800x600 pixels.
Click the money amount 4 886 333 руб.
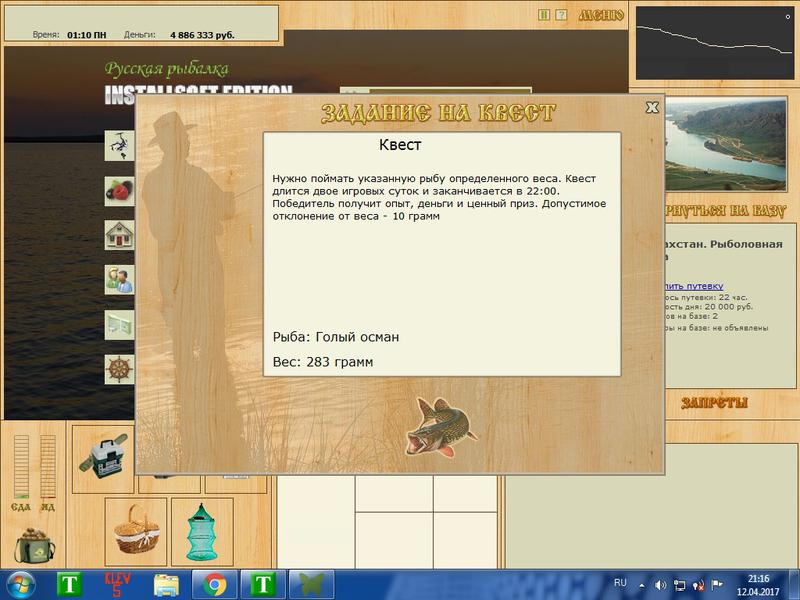202,35
